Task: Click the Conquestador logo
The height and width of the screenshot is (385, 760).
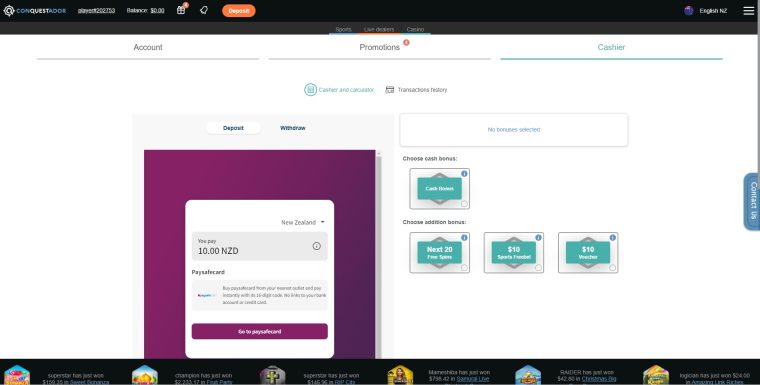Action: click(x=34, y=11)
